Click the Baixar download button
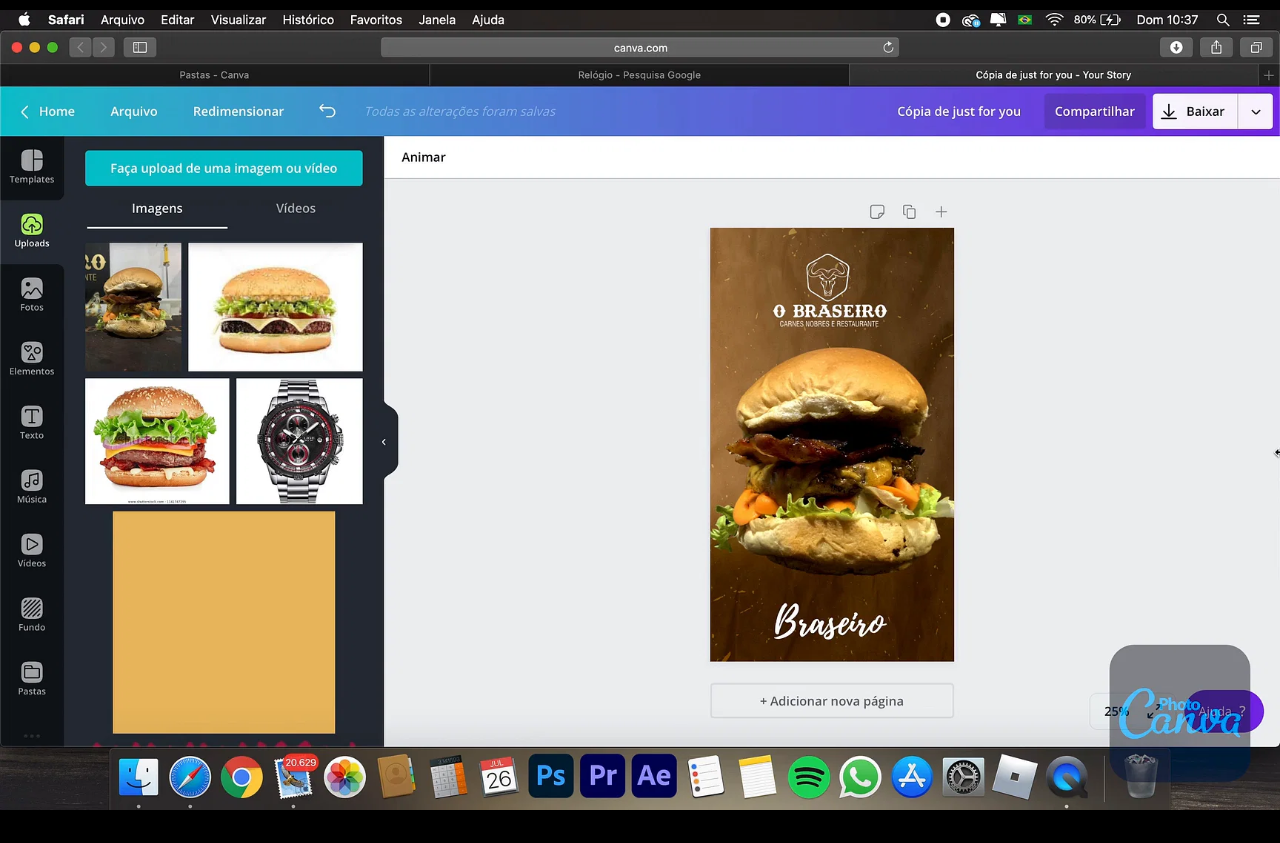This screenshot has width=1280, height=843. pyautogui.click(x=1195, y=112)
